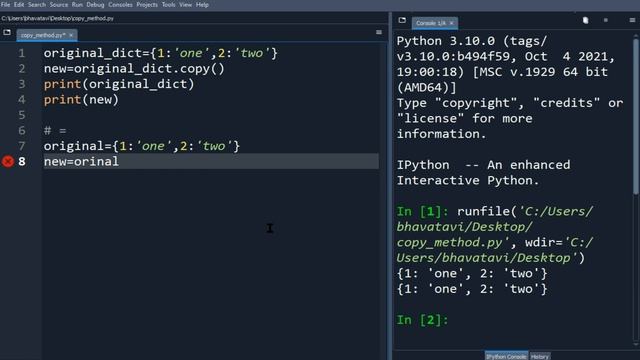Open the editor file browse tabs icon
The height and width of the screenshot is (360, 640).
(7, 32)
